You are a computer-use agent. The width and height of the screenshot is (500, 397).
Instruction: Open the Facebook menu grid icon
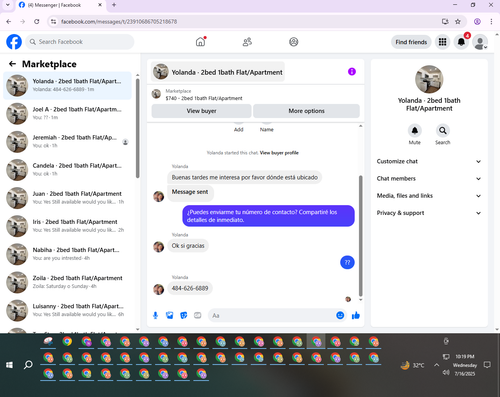tap(442, 42)
